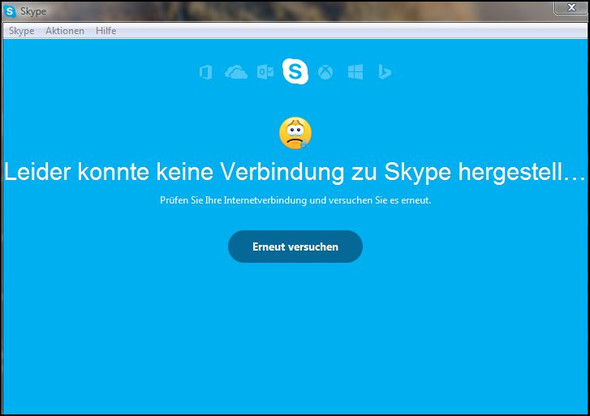Click the large white Skype logo

pyautogui.click(x=295, y=71)
